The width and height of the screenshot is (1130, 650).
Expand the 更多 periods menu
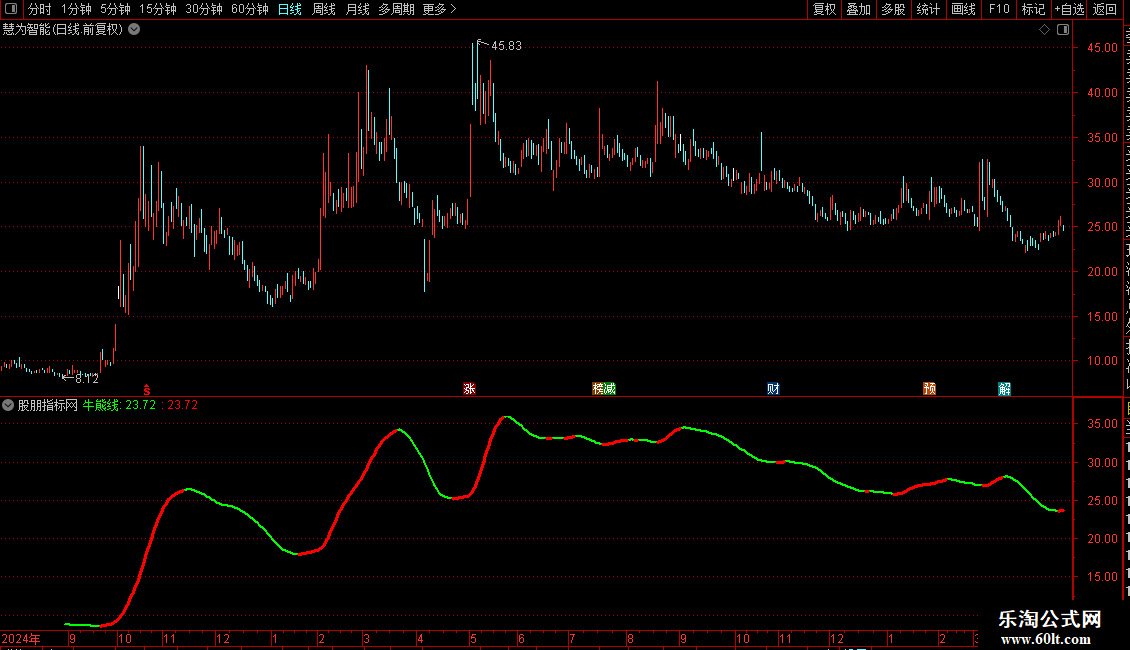[x=439, y=9]
